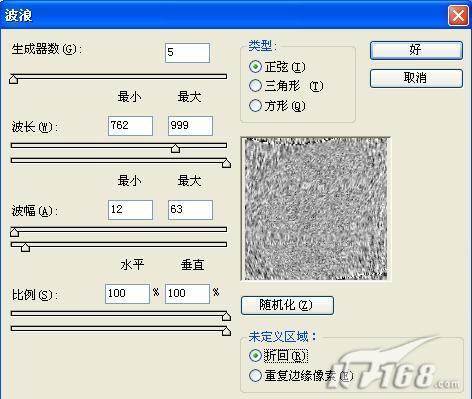Click the 未定义区域 group heading
Viewport: 472px width, 399px height.
(282, 337)
